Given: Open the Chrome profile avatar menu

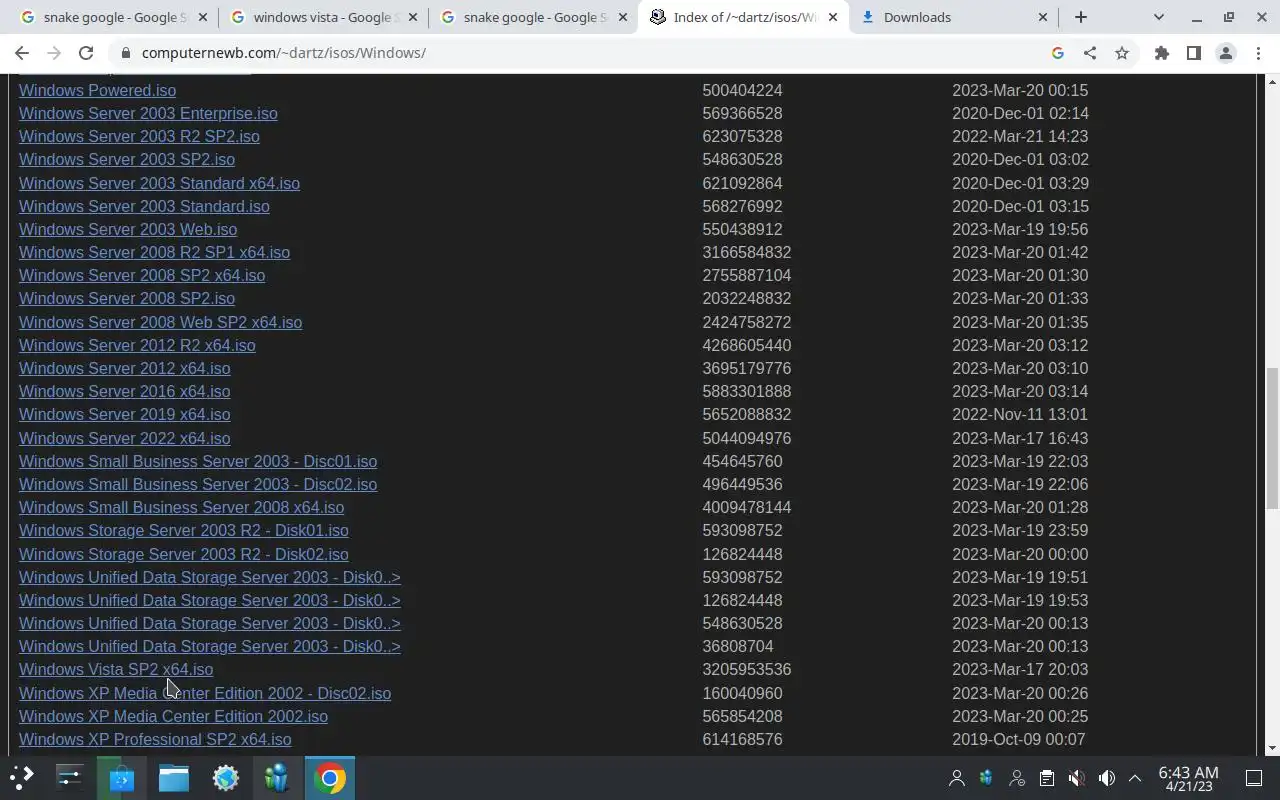Looking at the screenshot, I should pyautogui.click(x=1226, y=53).
